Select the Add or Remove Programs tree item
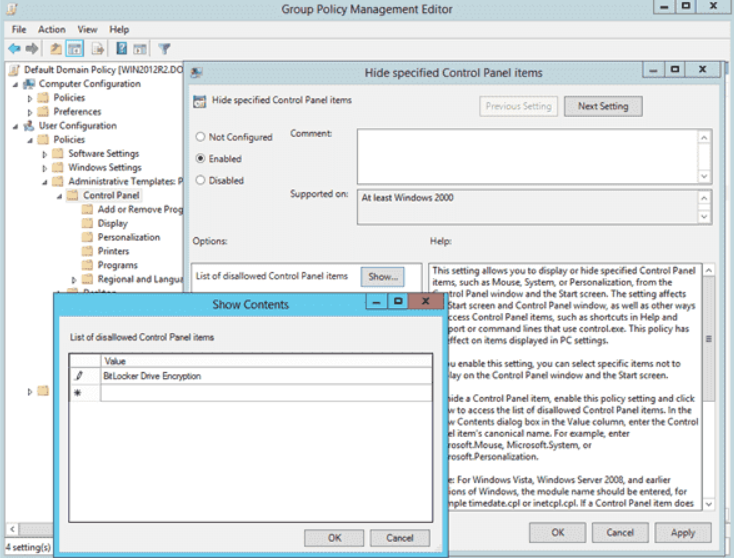The width and height of the screenshot is (734, 558). 140,209
